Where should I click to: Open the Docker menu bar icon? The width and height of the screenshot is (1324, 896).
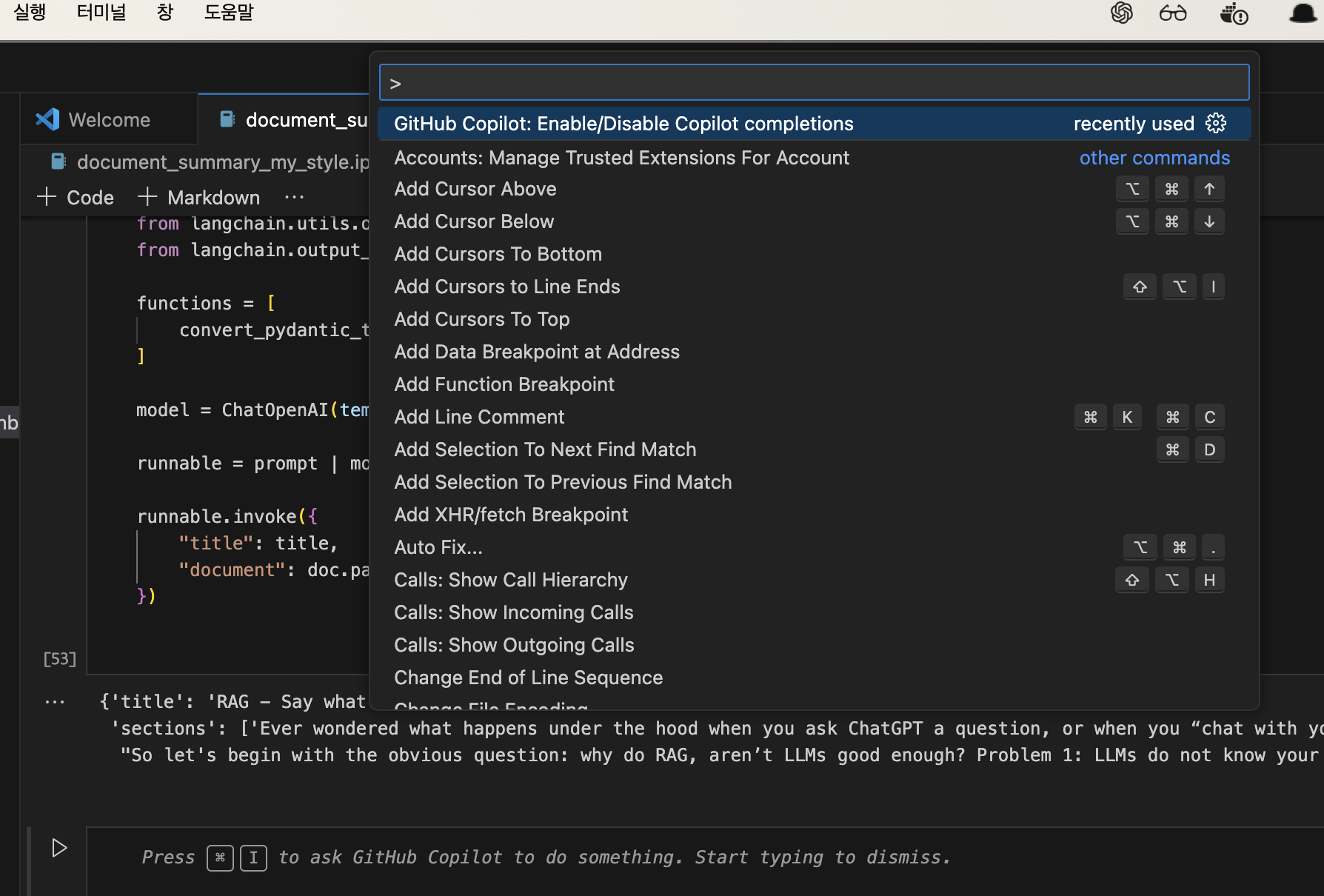[1234, 13]
